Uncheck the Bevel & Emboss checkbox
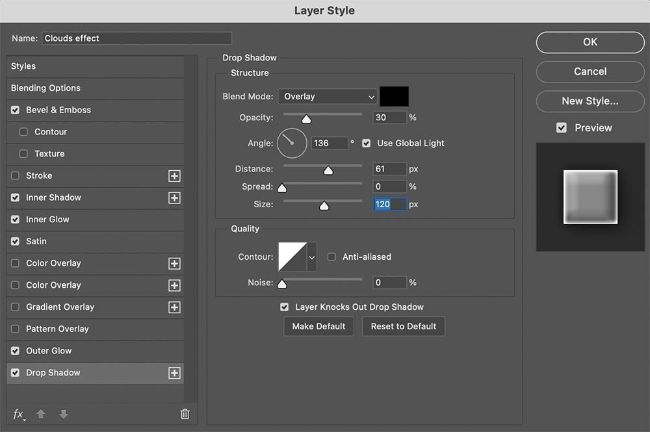The height and width of the screenshot is (432, 650). (15, 110)
